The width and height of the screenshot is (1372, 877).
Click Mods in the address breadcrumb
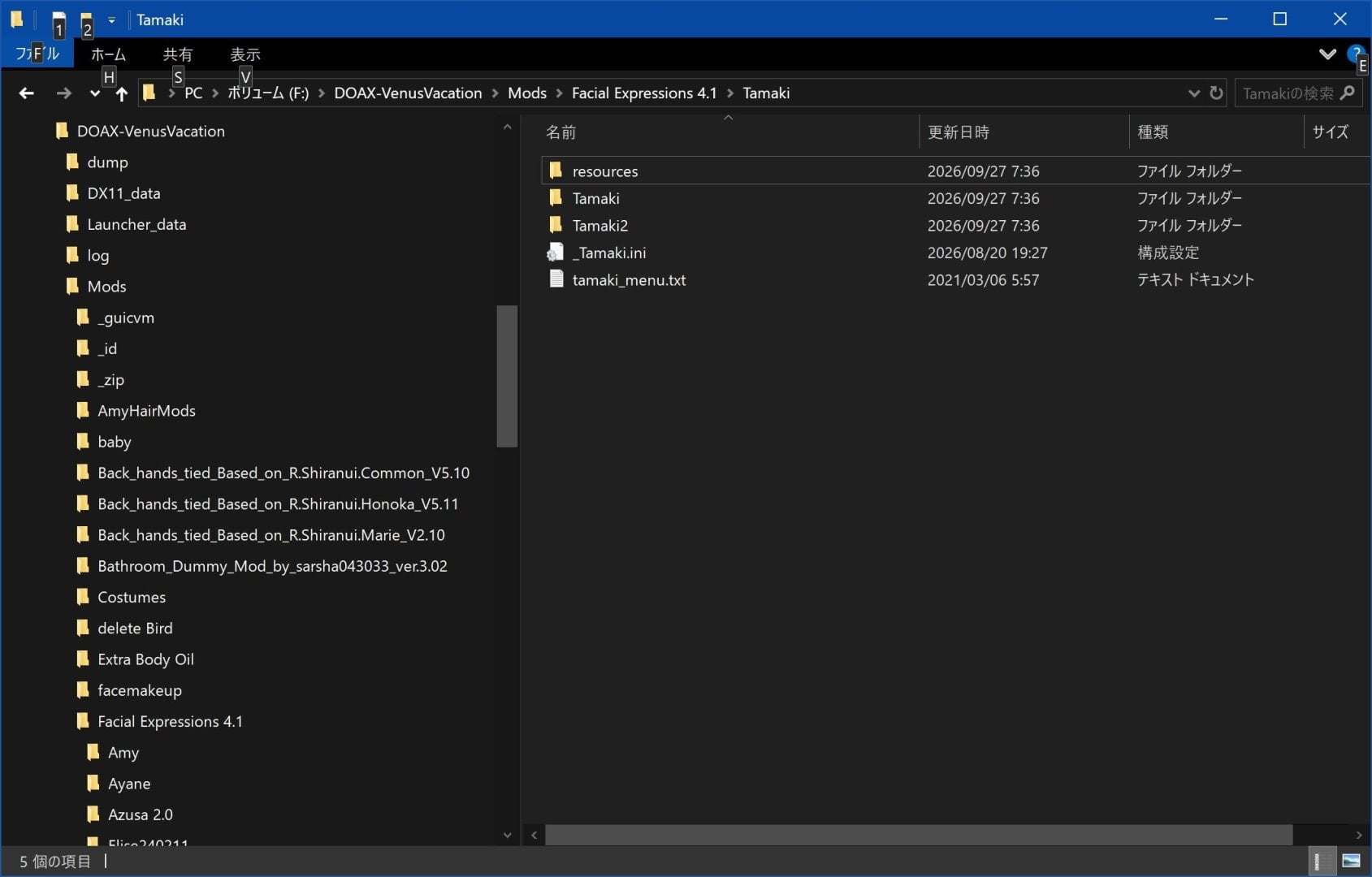click(527, 93)
